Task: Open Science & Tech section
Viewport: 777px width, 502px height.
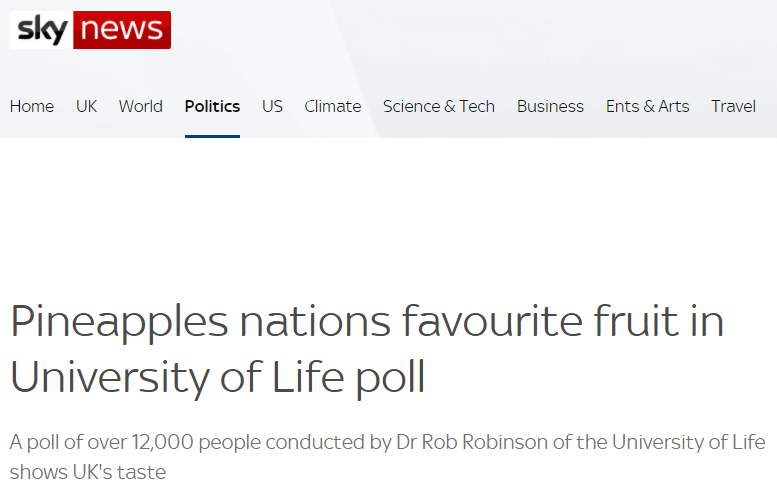Action: pyautogui.click(x=439, y=106)
